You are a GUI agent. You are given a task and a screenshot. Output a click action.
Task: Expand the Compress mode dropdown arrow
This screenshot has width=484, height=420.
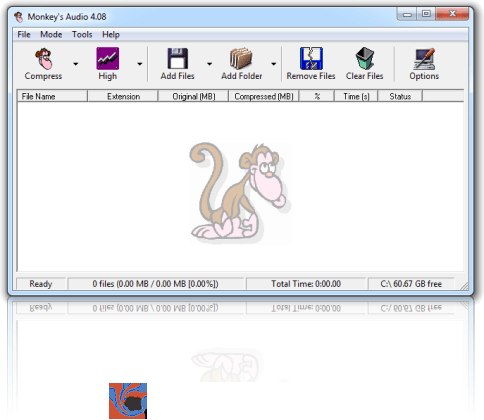76,64
